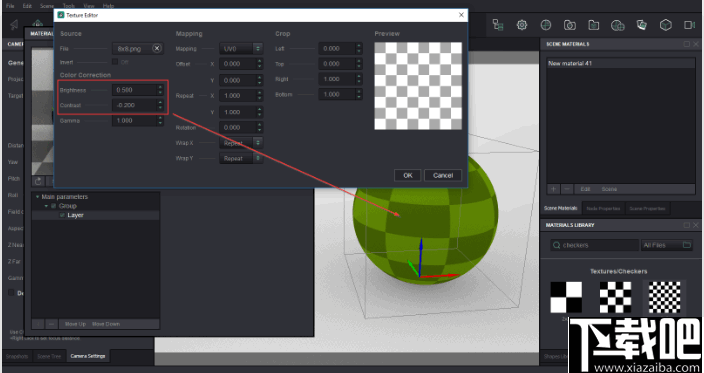Maximize the Materials Library panel

pyautogui.click(x=686, y=225)
